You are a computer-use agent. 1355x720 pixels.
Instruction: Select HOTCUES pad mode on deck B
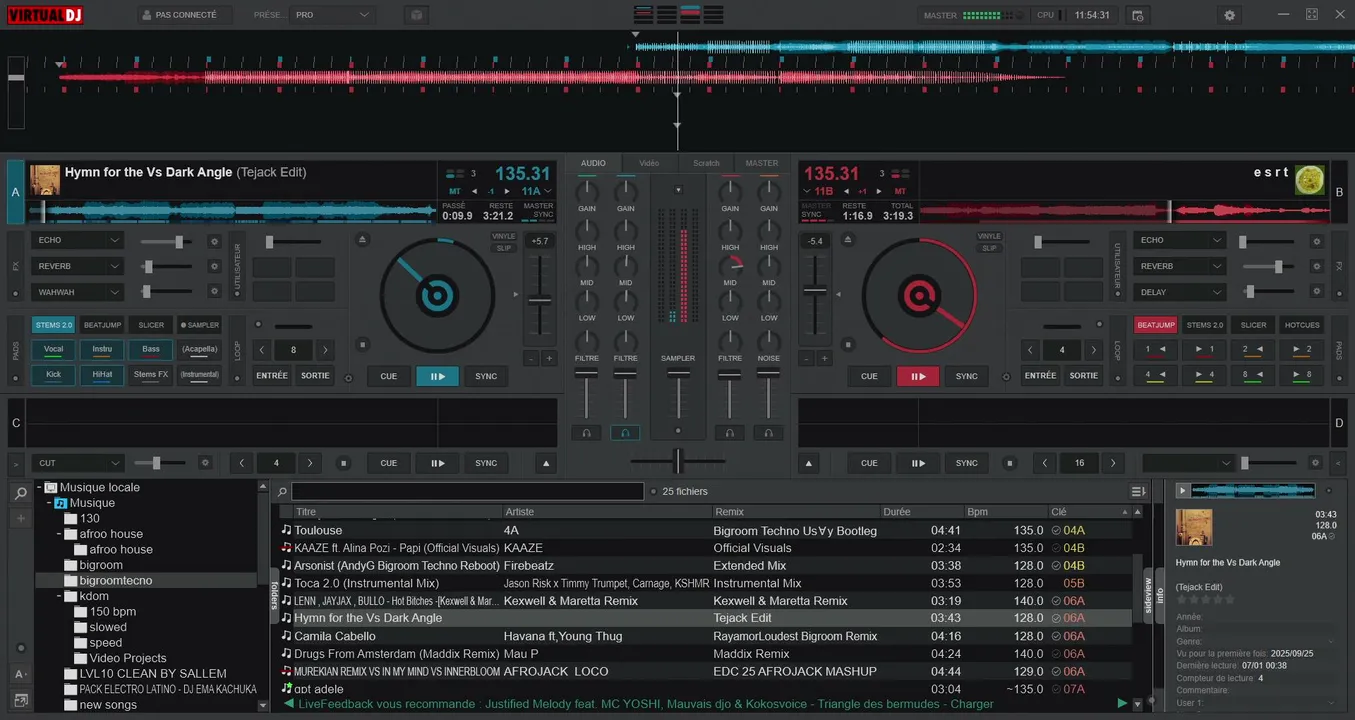(x=1302, y=325)
